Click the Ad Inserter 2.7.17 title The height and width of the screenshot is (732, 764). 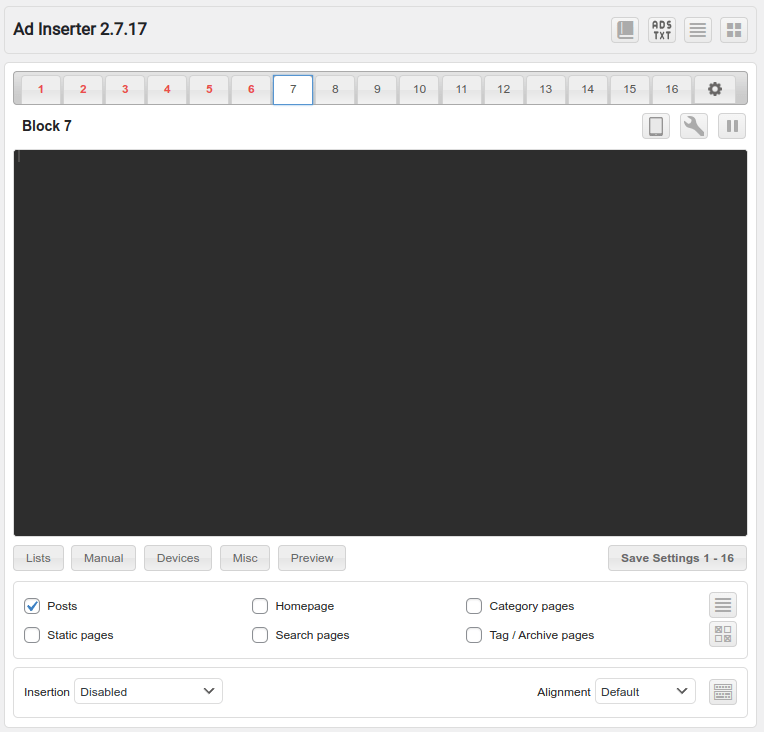[x=80, y=29]
